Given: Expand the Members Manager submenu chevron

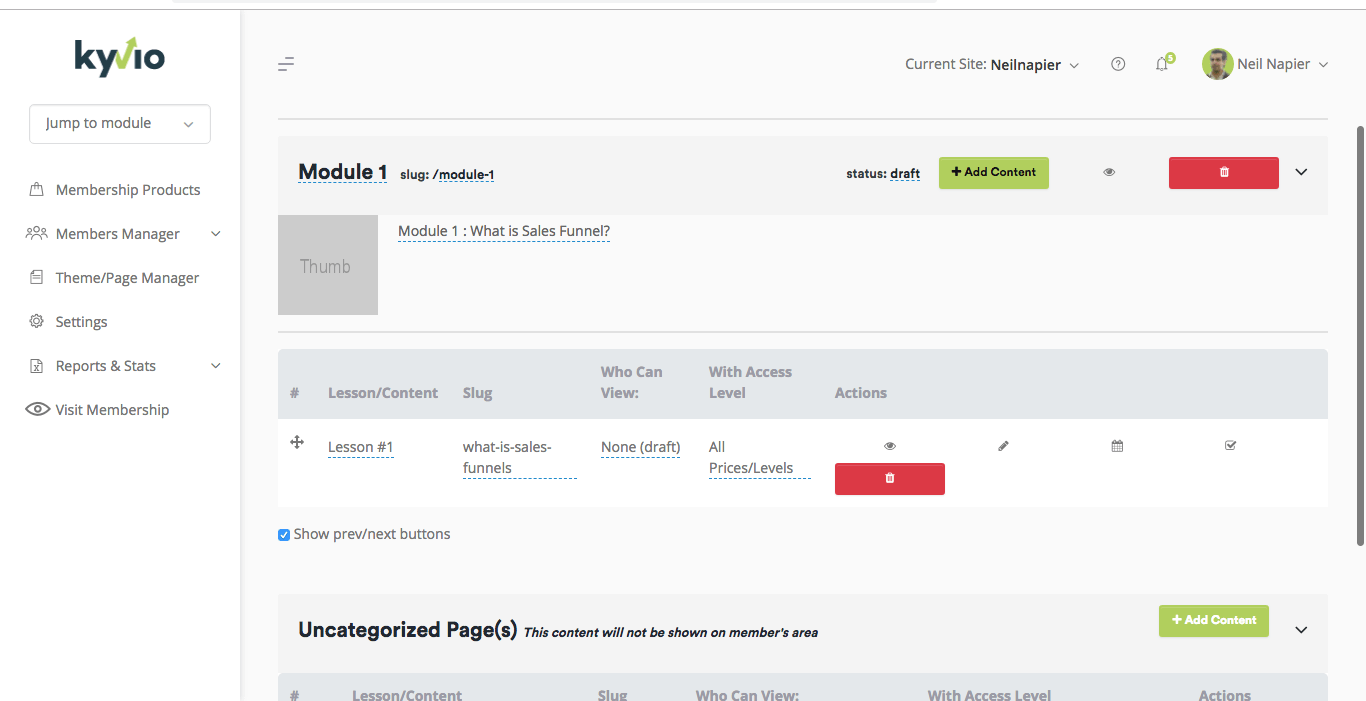Looking at the screenshot, I should click(x=216, y=234).
